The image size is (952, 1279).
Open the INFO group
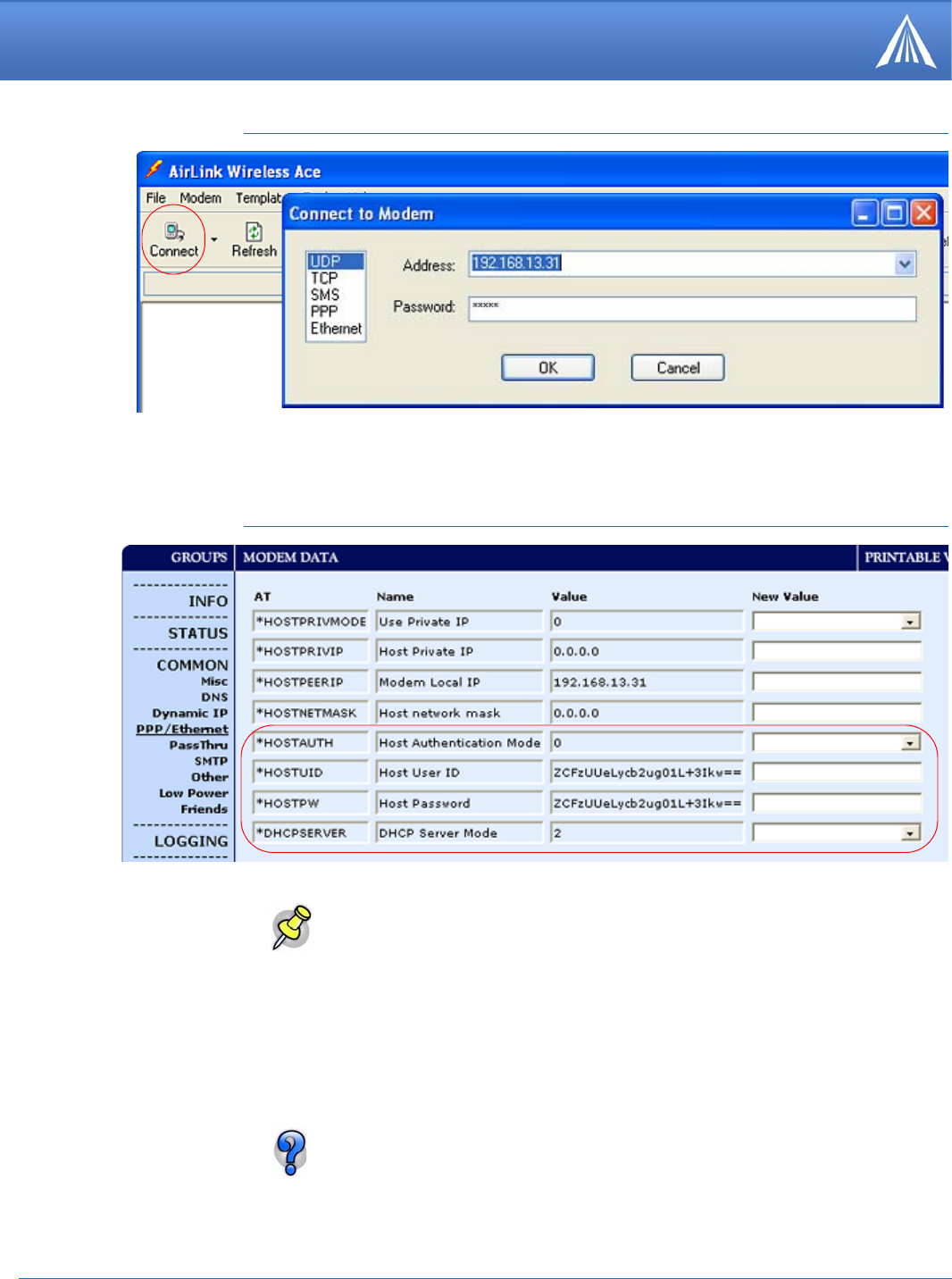point(208,601)
